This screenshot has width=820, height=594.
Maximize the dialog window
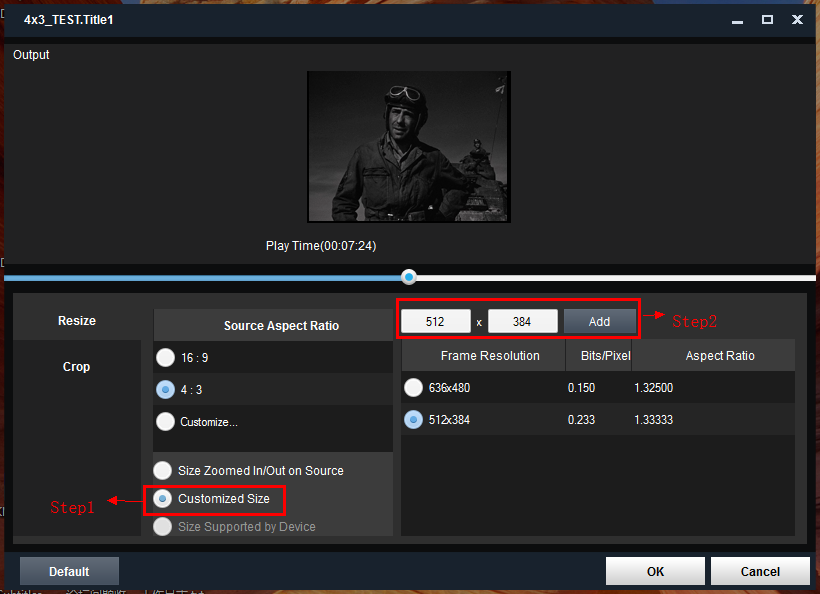[x=767, y=19]
